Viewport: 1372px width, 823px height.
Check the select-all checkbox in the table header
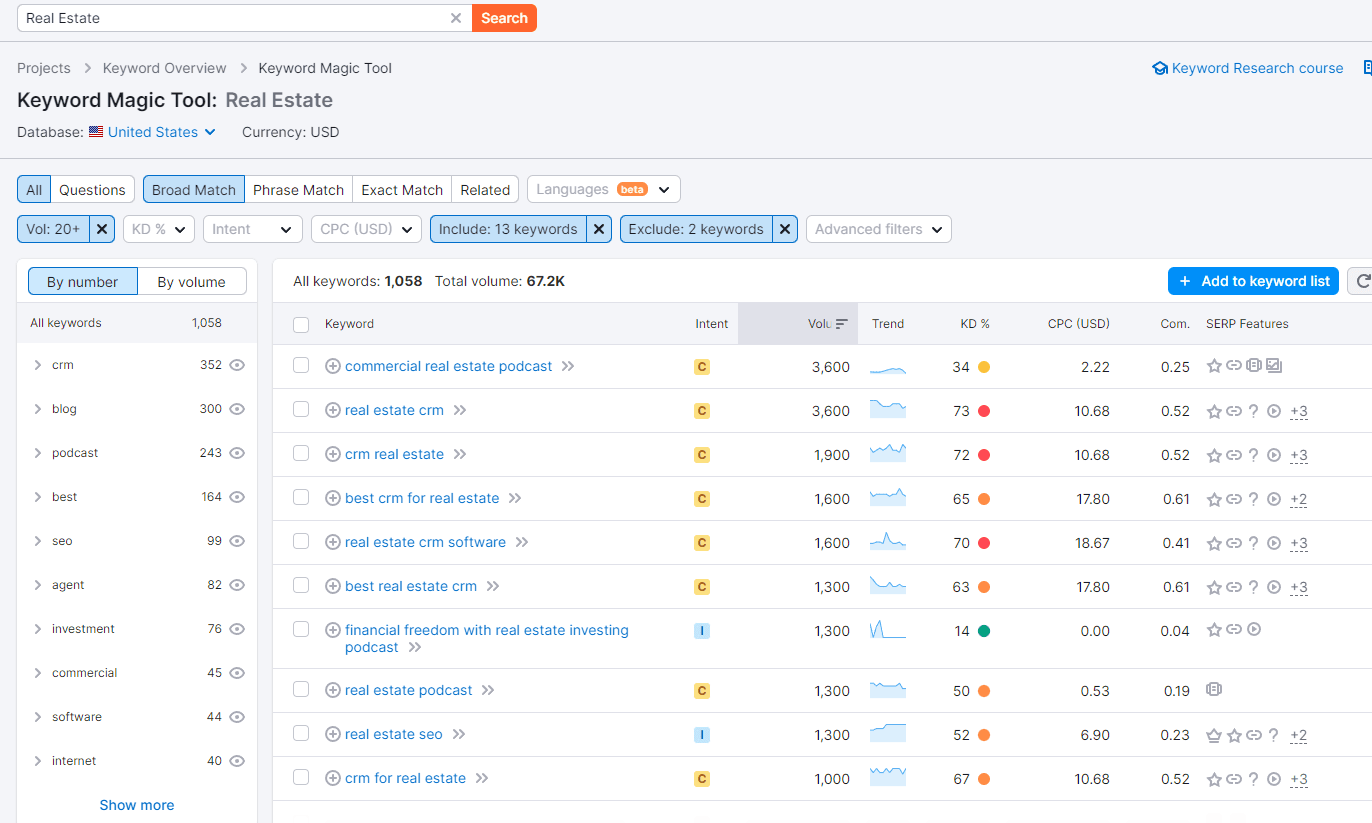tap(301, 323)
